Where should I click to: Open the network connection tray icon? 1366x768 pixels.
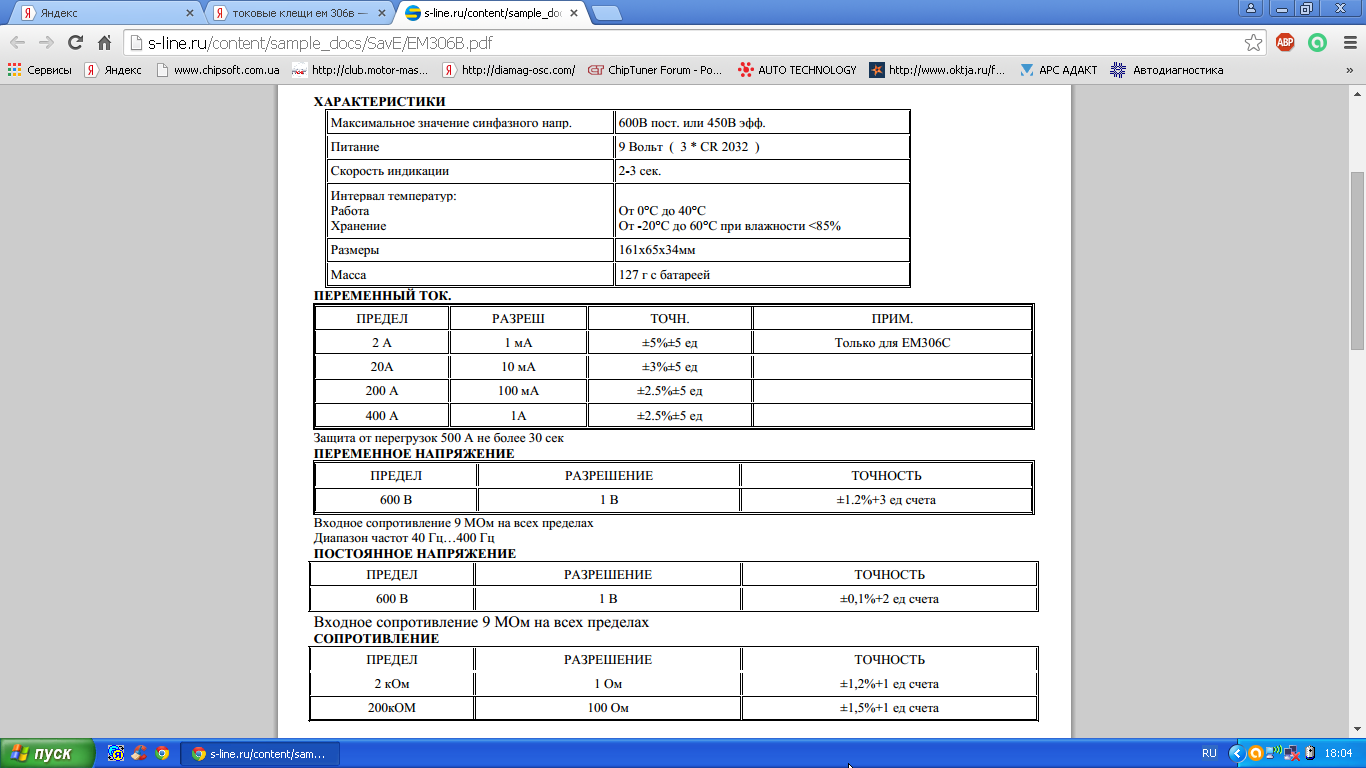pos(1274,754)
